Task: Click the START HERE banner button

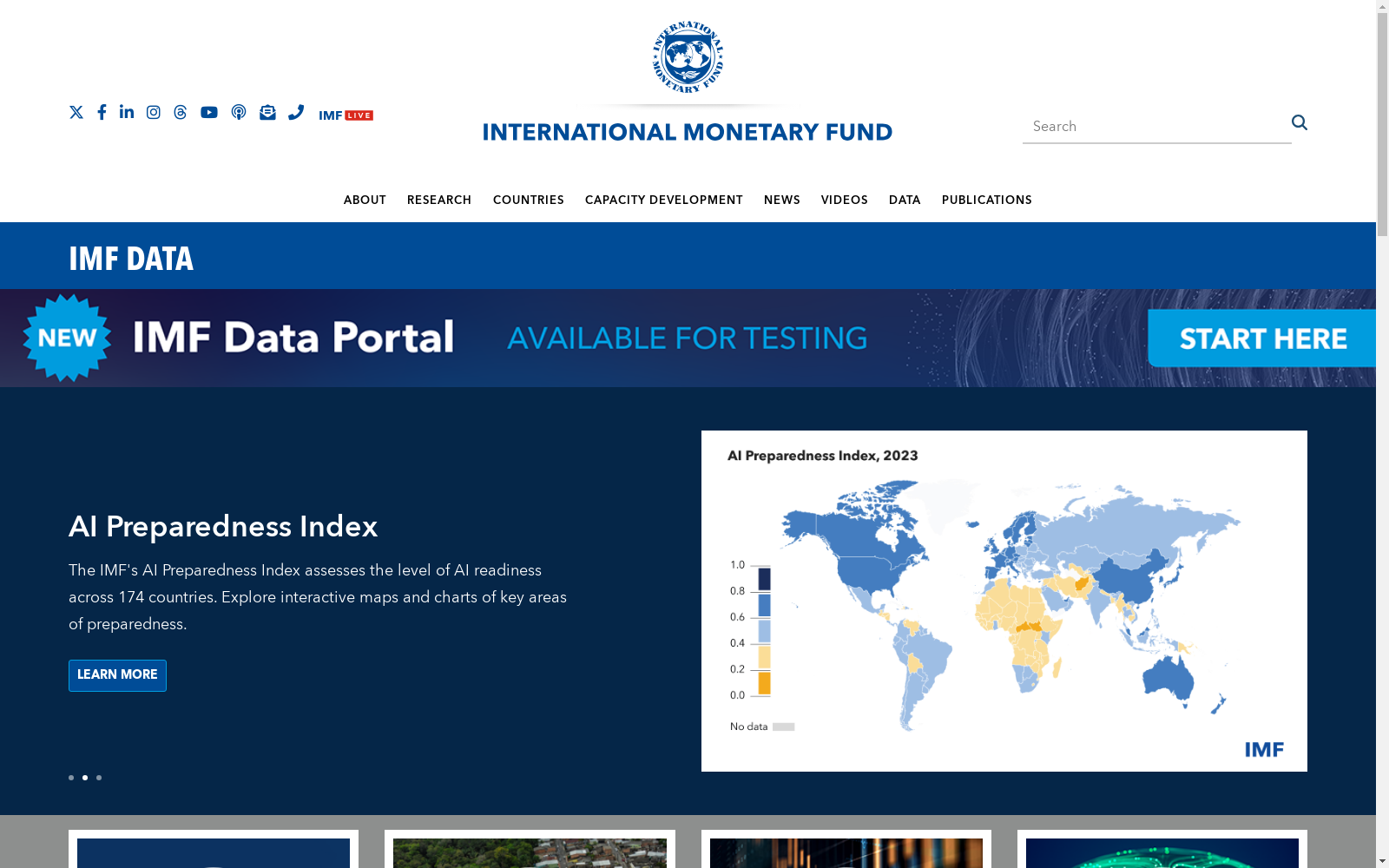Action: 1262,339
